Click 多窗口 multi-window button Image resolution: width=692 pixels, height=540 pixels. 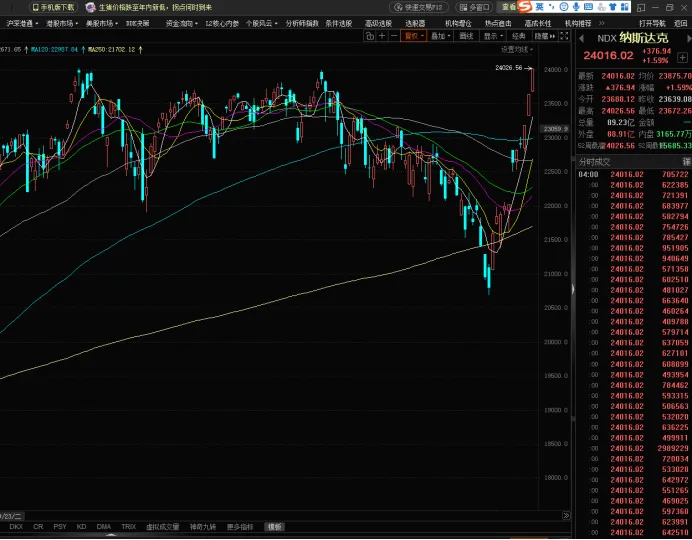474,7
